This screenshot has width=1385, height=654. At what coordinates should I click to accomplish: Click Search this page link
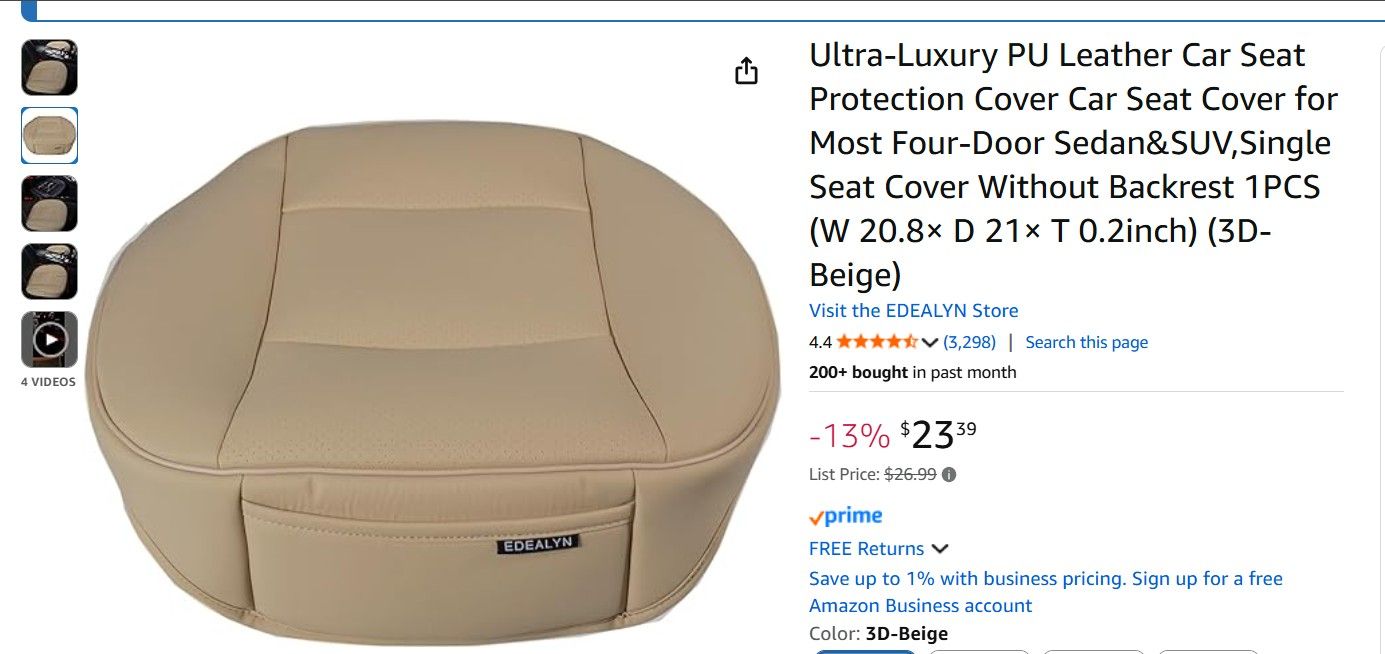point(1087,342)
